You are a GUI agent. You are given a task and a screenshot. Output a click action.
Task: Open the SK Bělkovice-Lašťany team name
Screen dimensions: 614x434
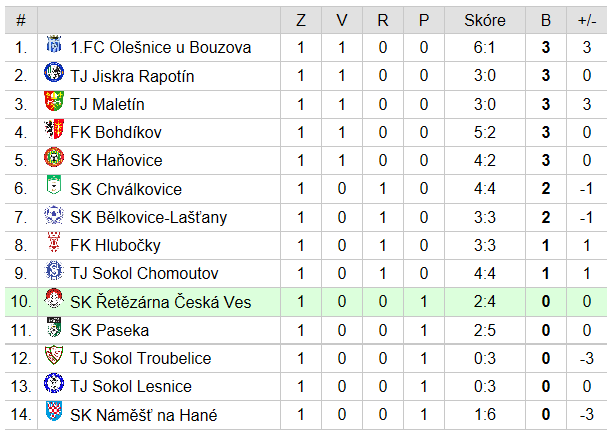click(148, 217)
